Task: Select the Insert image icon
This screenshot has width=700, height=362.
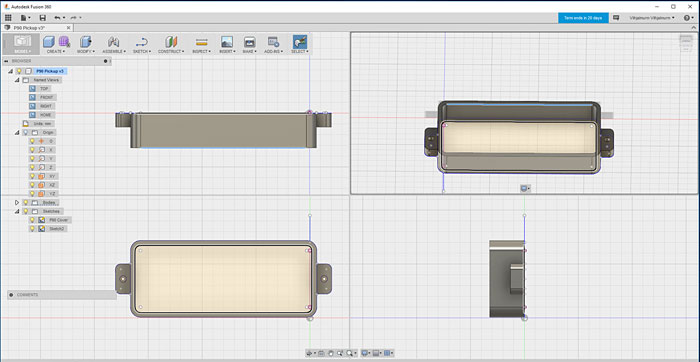Action: point(227,42)
